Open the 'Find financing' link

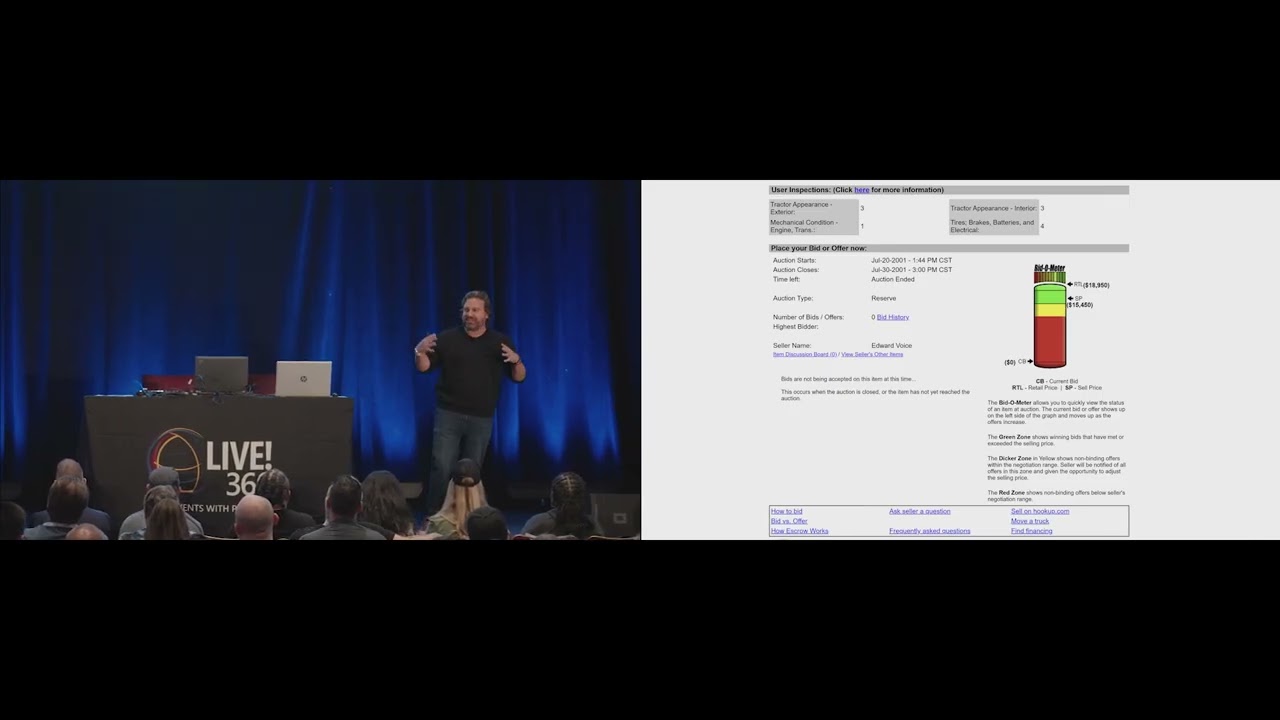(x=1032, y=531)
